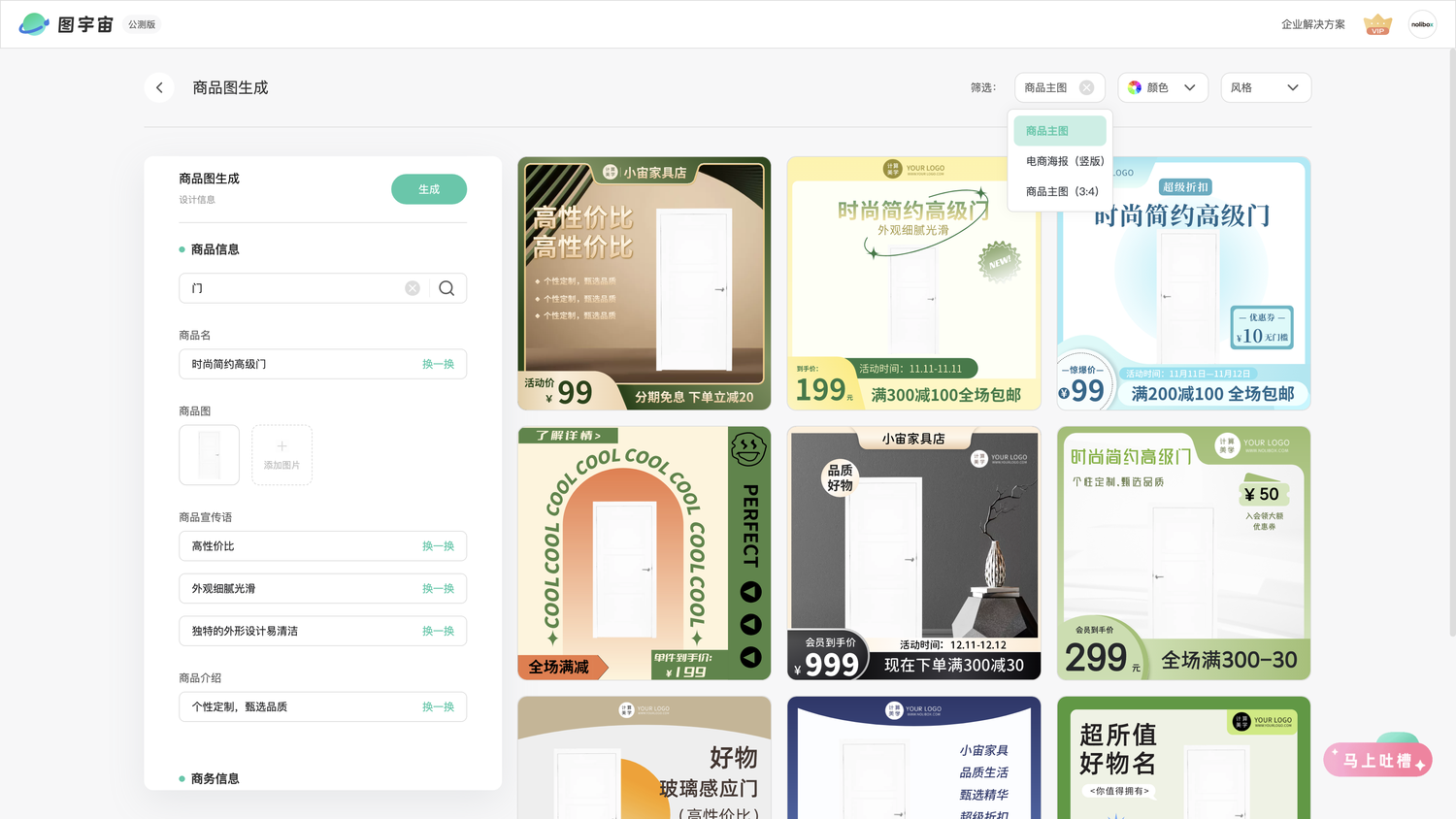The width and height of the screenshot is (1456, 819).
Task: Select 商品主图 in the dropdown list
Action: [x=1060, y=131]
